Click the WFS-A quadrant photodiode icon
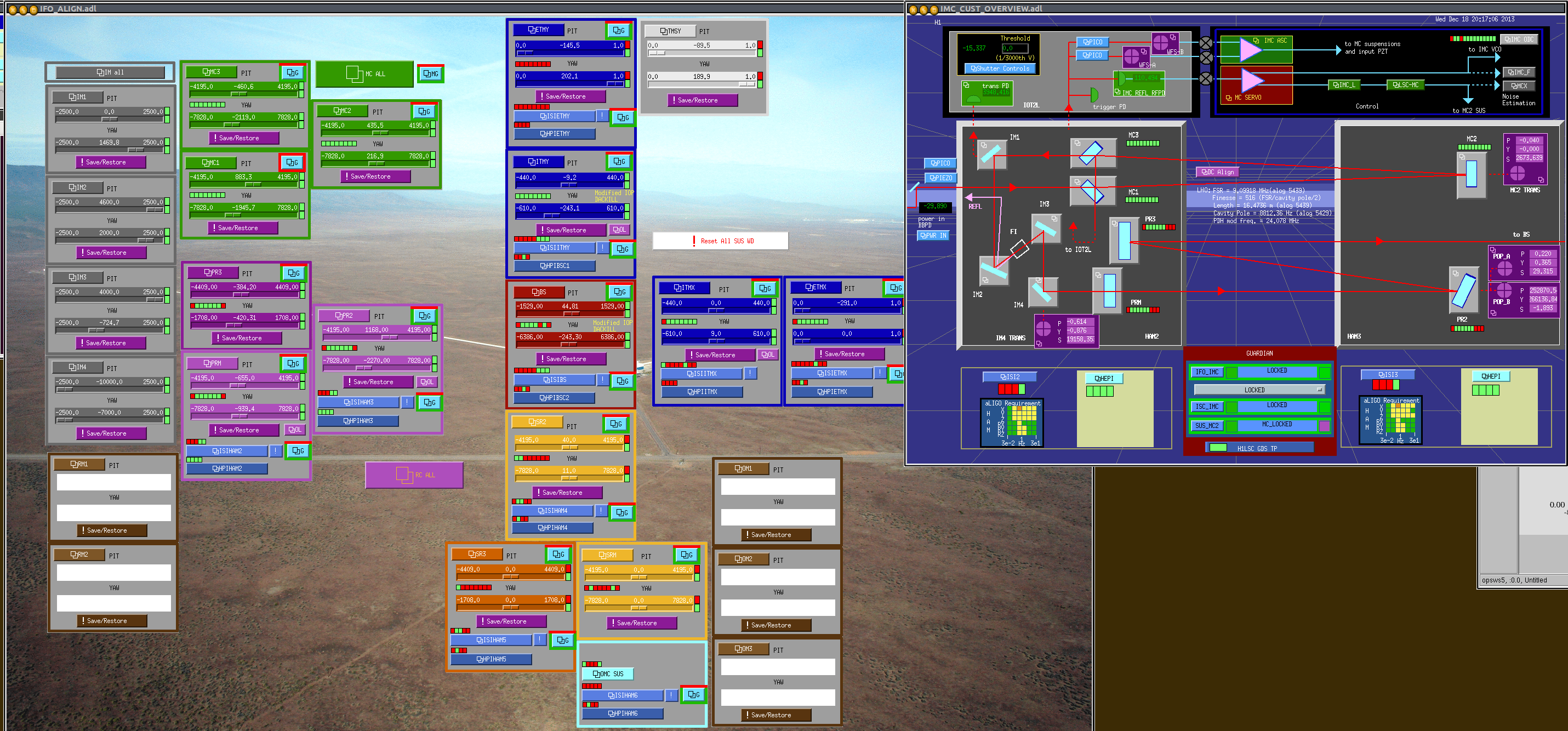Viewport: 1568px width, 731px height. (1132, 56)
